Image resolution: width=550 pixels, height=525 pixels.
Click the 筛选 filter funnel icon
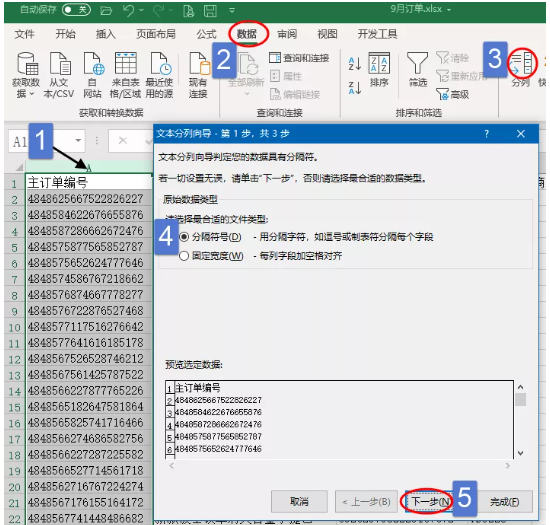click(417, 63)
